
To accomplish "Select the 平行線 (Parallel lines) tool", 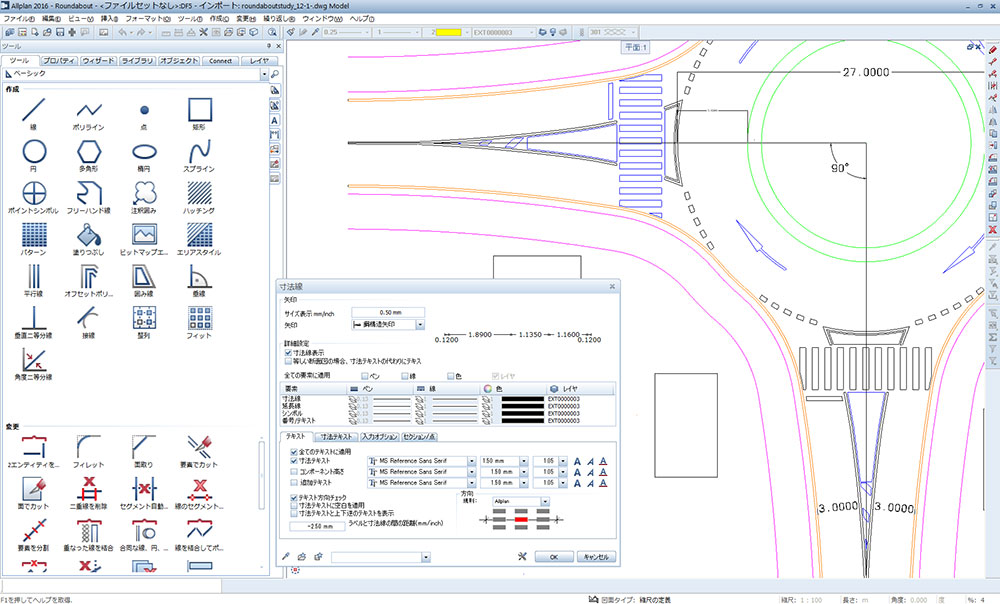I will (34, 276).
